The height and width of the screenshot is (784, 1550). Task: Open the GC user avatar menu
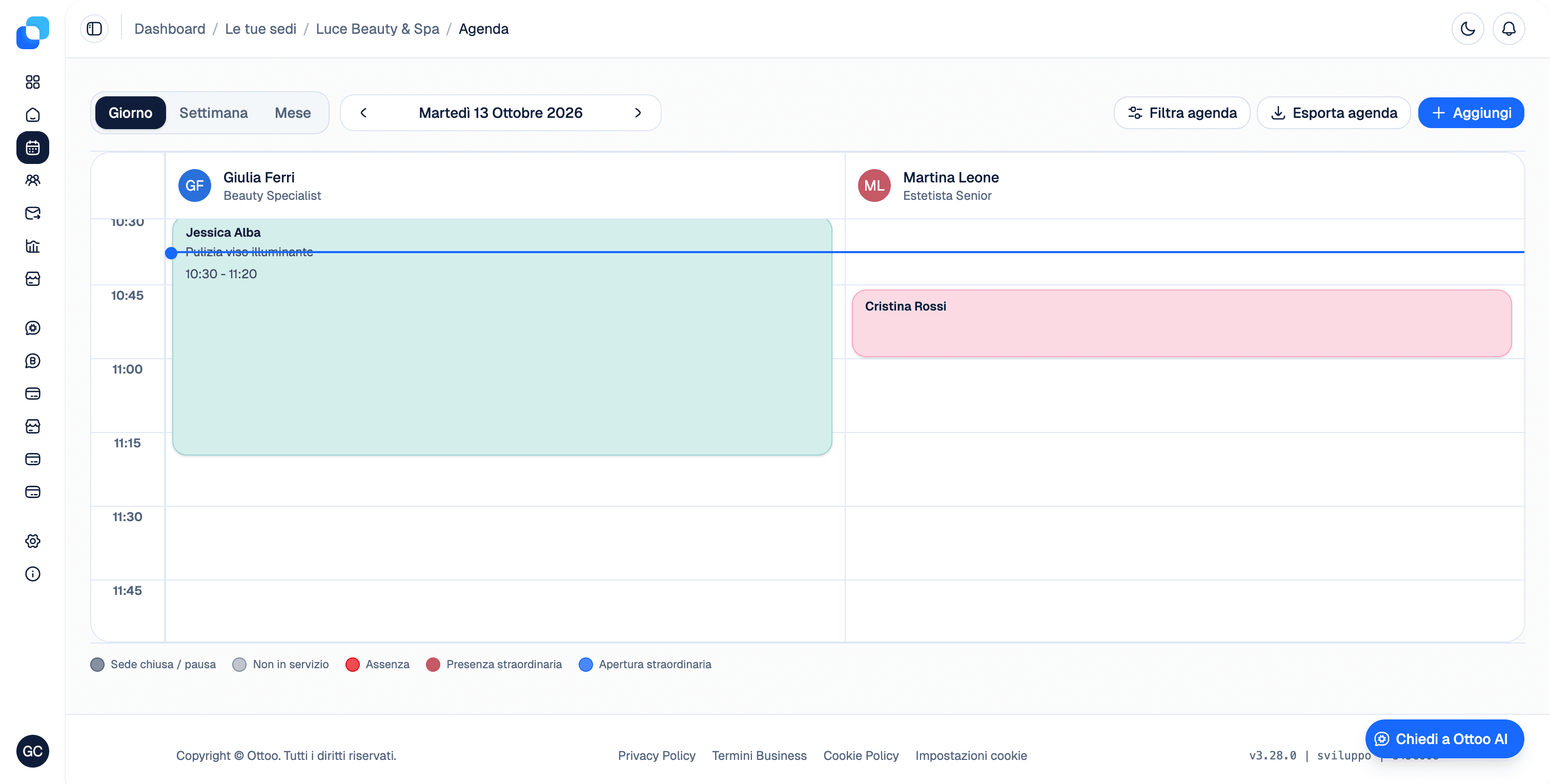point(32,751)
